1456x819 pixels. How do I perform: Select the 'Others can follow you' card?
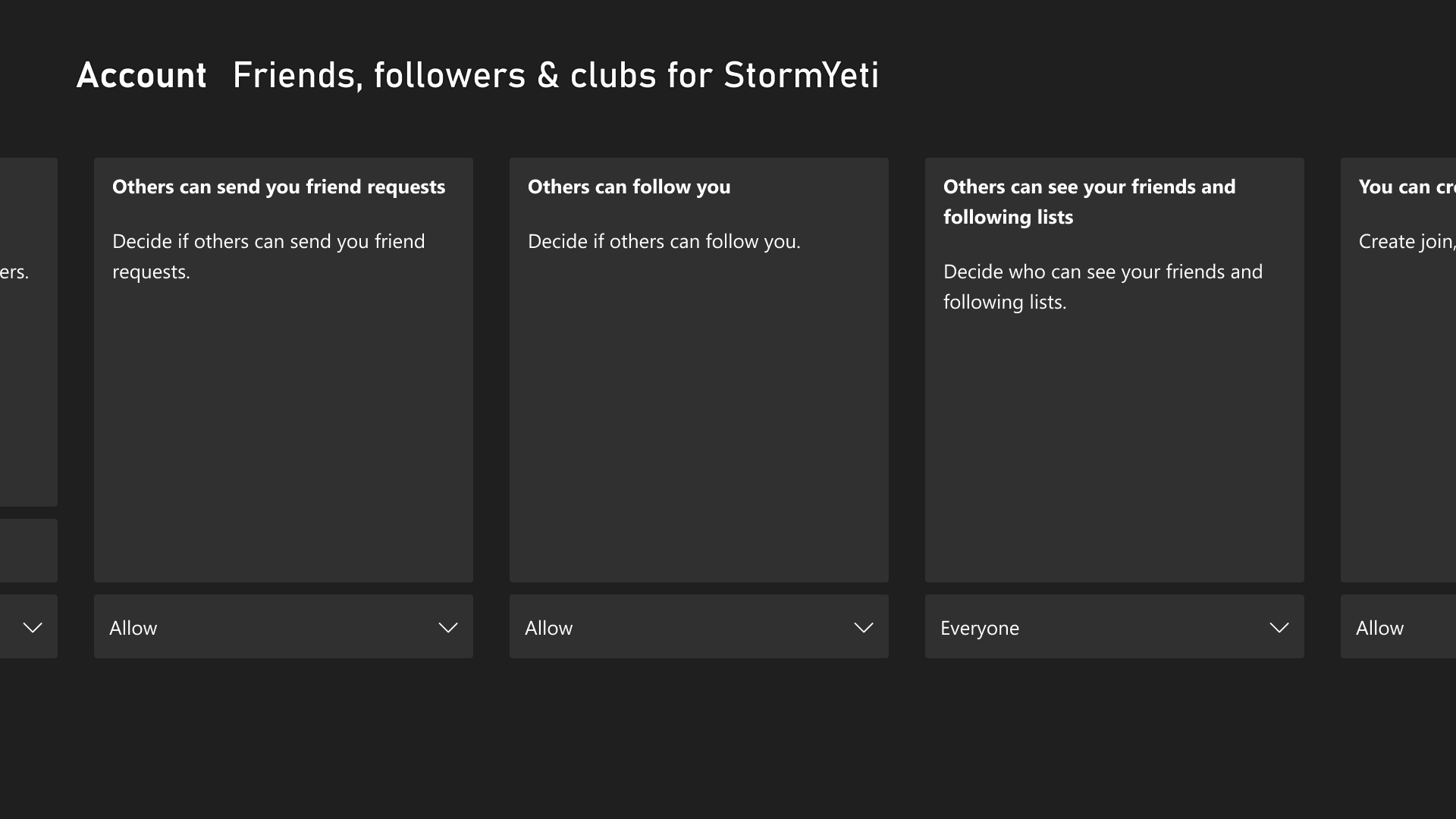(x=698, y=369)
